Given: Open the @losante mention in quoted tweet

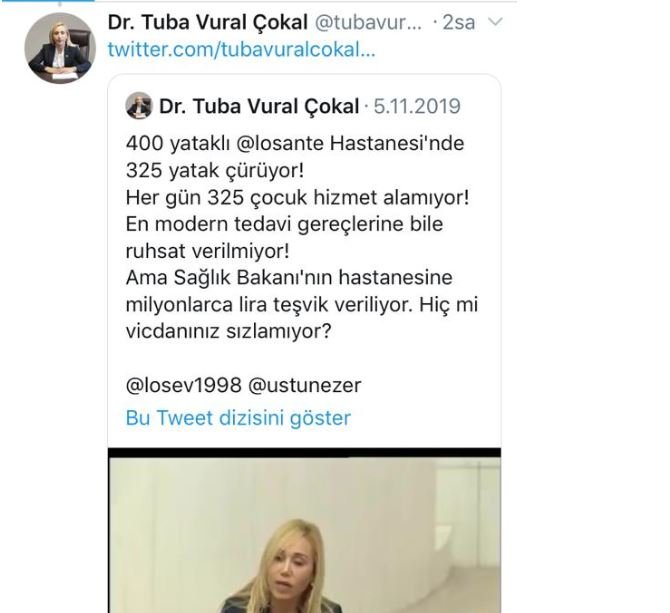Looking at the screenshot, I should [280, 143].
